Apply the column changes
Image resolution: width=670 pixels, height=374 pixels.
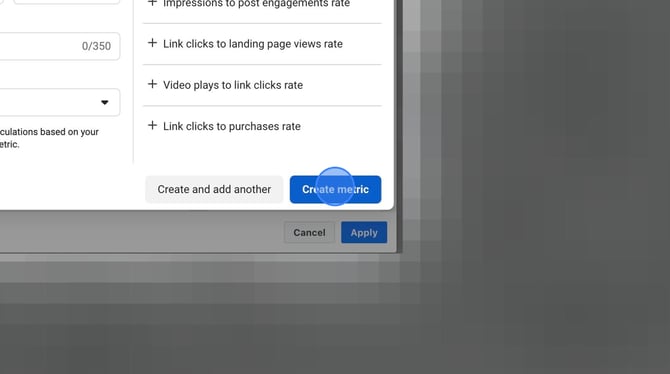point(364,233)
